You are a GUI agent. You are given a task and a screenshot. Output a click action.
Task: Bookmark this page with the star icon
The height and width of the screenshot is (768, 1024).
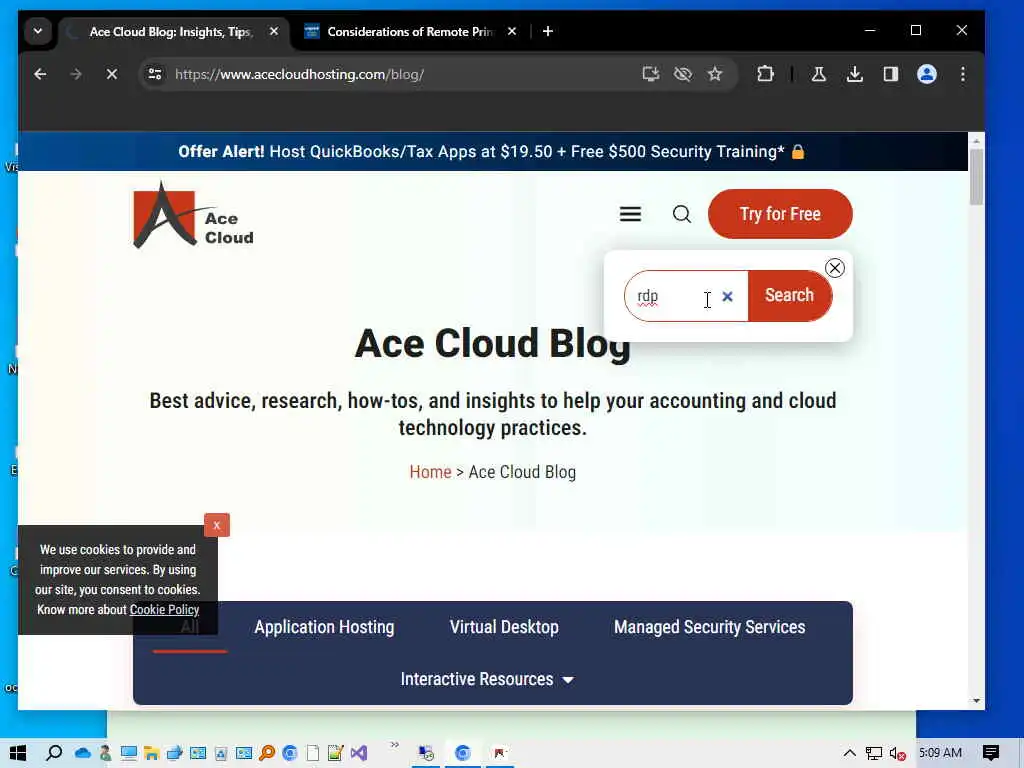tap(715, 74)
